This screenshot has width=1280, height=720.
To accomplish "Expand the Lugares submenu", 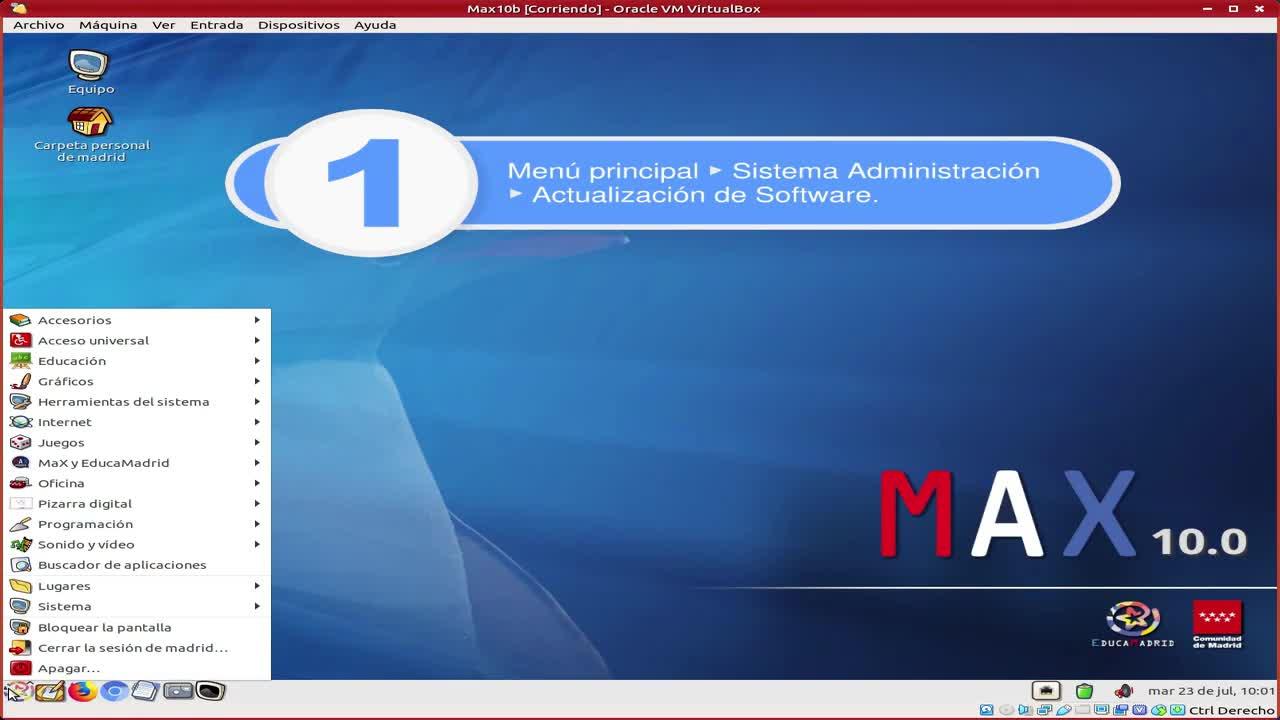I will coord(136,586).
